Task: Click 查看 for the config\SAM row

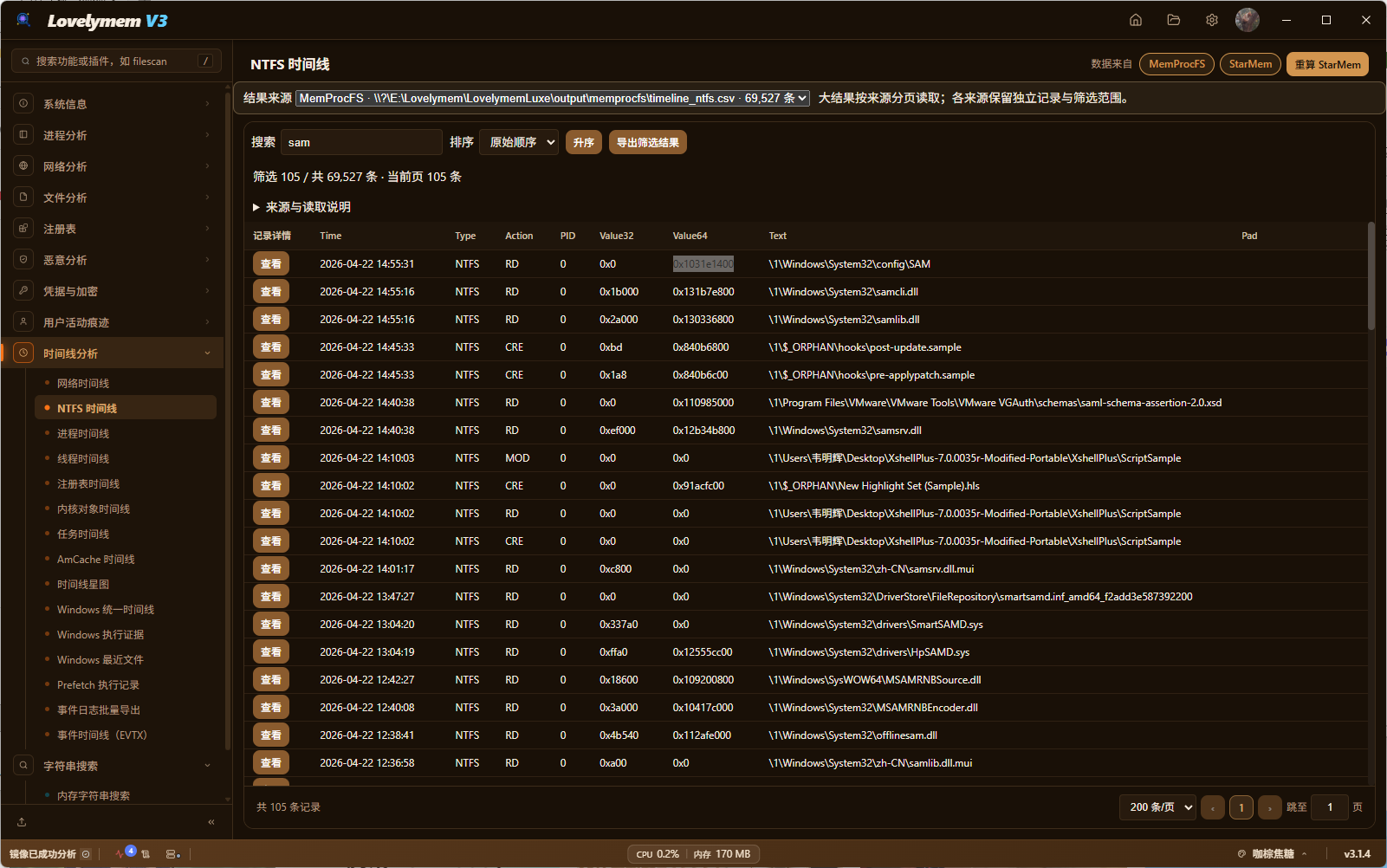Action: coord(271,264)
